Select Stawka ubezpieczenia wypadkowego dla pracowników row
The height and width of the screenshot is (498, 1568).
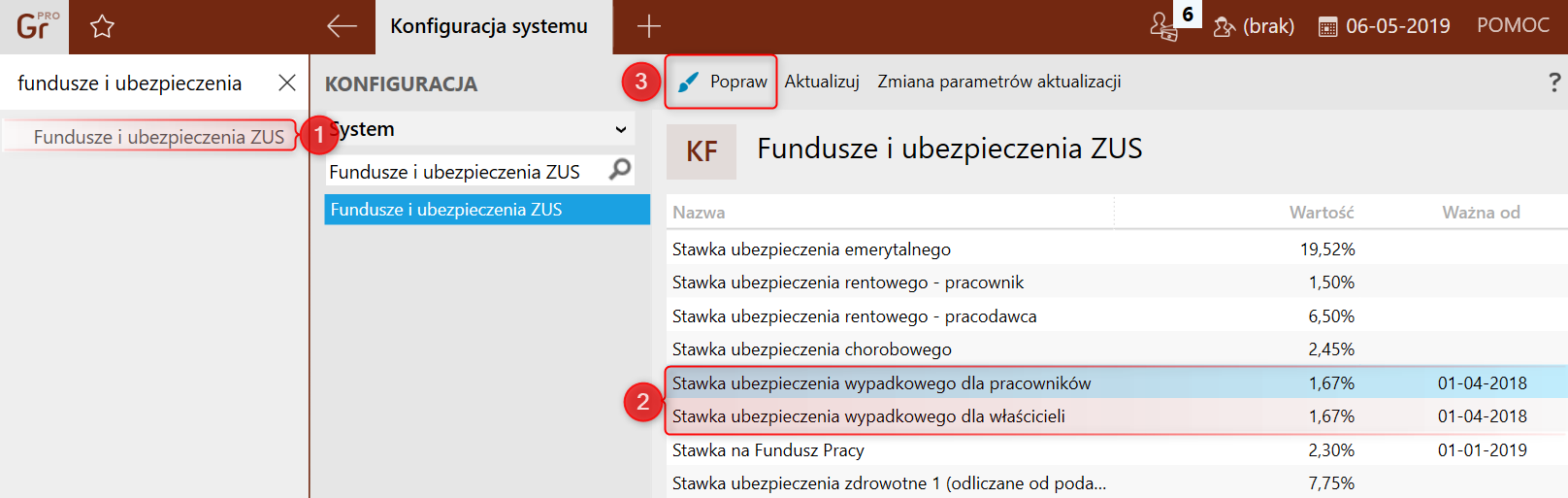[1116, 382]
